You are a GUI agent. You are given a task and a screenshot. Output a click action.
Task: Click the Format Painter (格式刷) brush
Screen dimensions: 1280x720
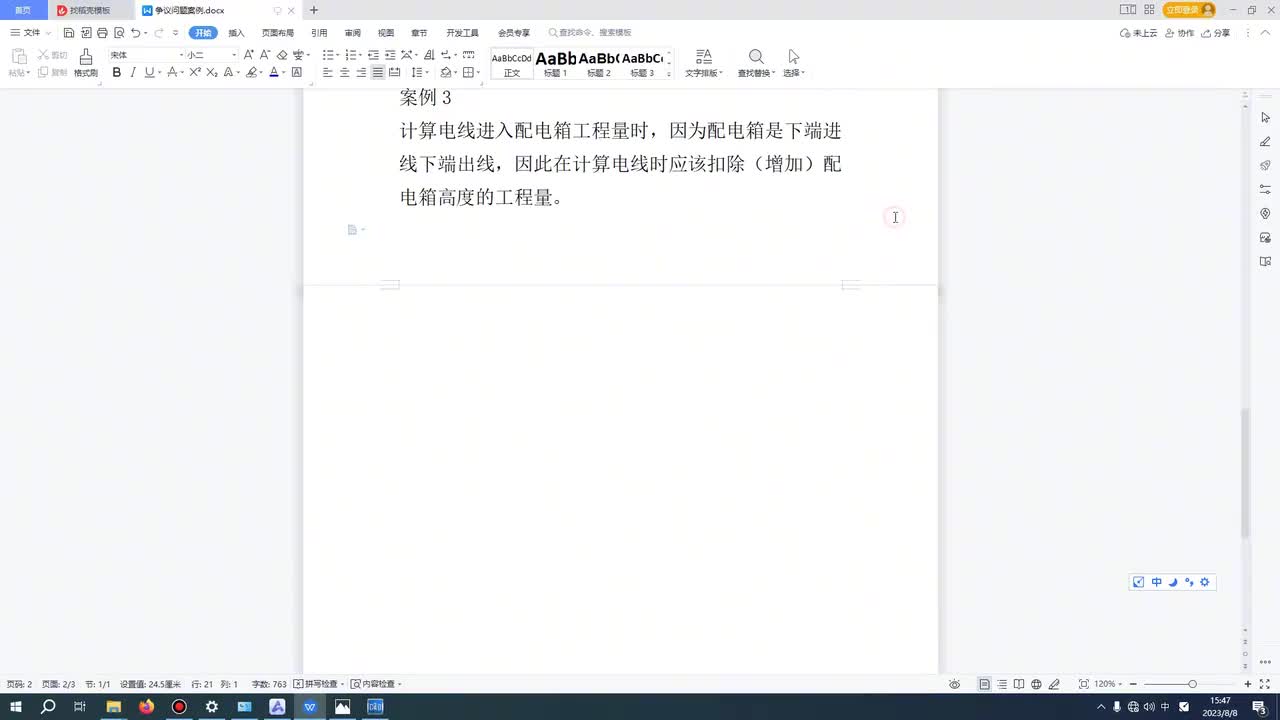pos(86,62)
